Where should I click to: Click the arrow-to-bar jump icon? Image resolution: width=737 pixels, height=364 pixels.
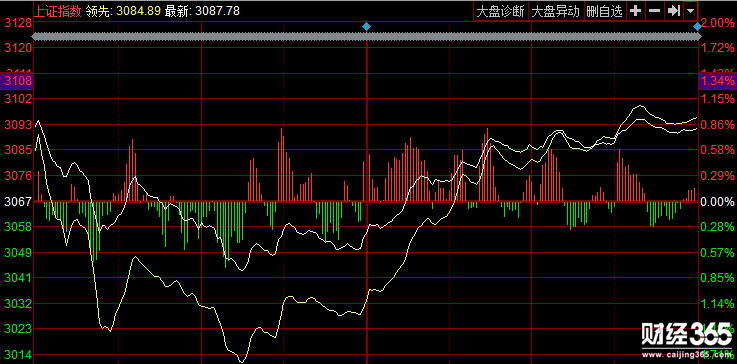point(674,11)
